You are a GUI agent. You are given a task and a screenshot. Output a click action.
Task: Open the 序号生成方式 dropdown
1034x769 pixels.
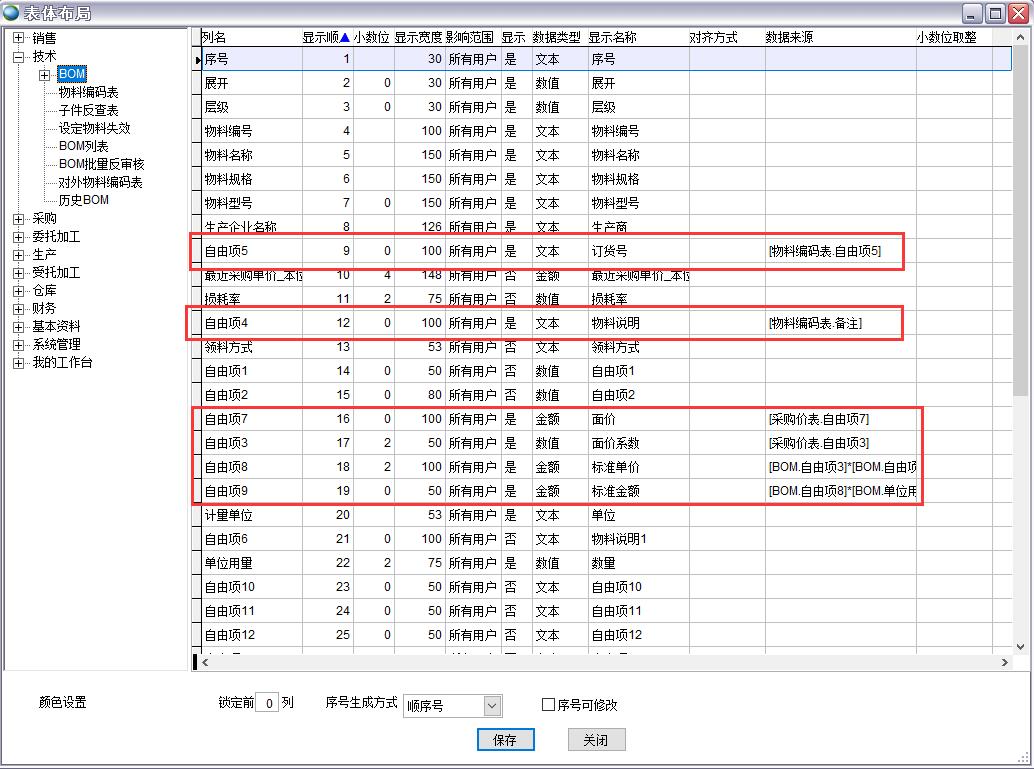coord(491,706)
